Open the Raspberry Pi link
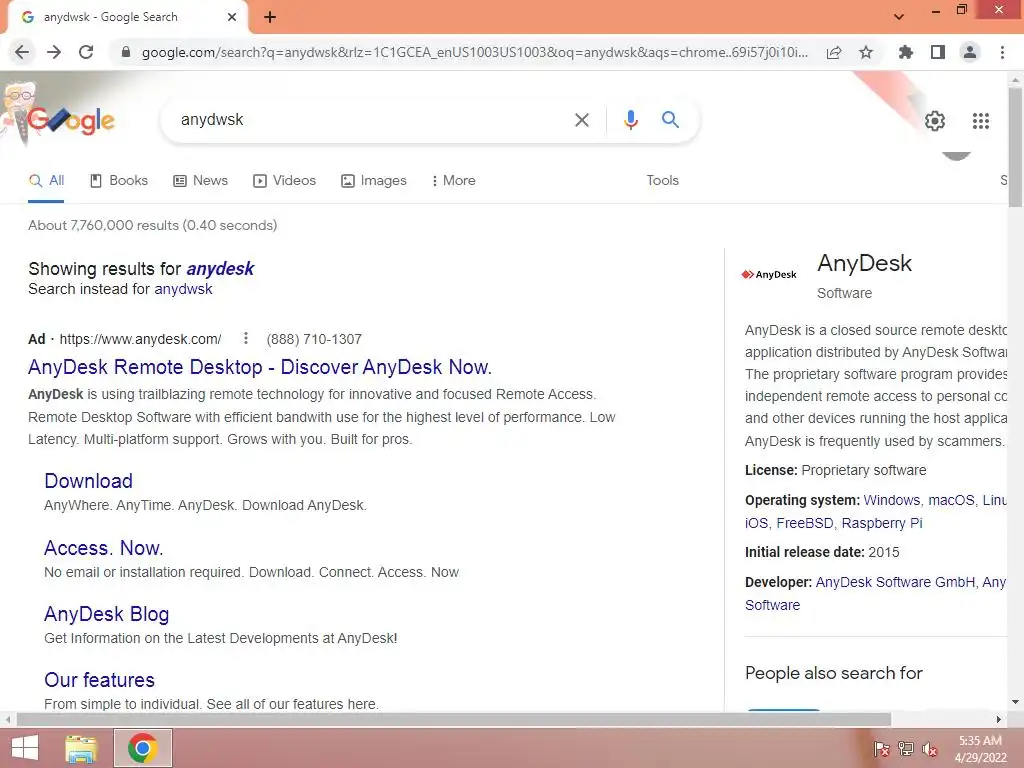1024x768 pixels. coord(882,524)
